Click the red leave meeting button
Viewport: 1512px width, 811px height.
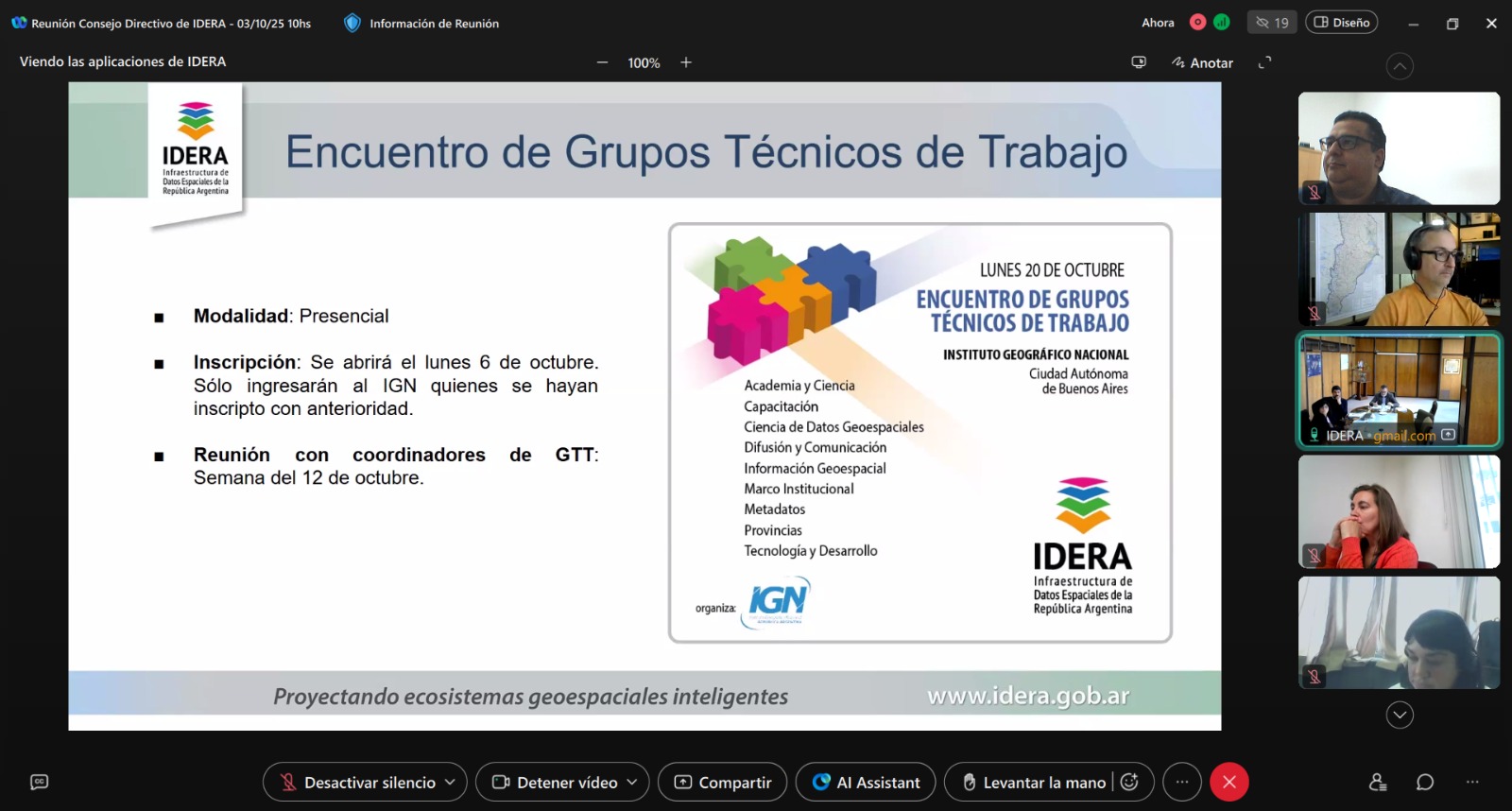[x=1229, y=782]
